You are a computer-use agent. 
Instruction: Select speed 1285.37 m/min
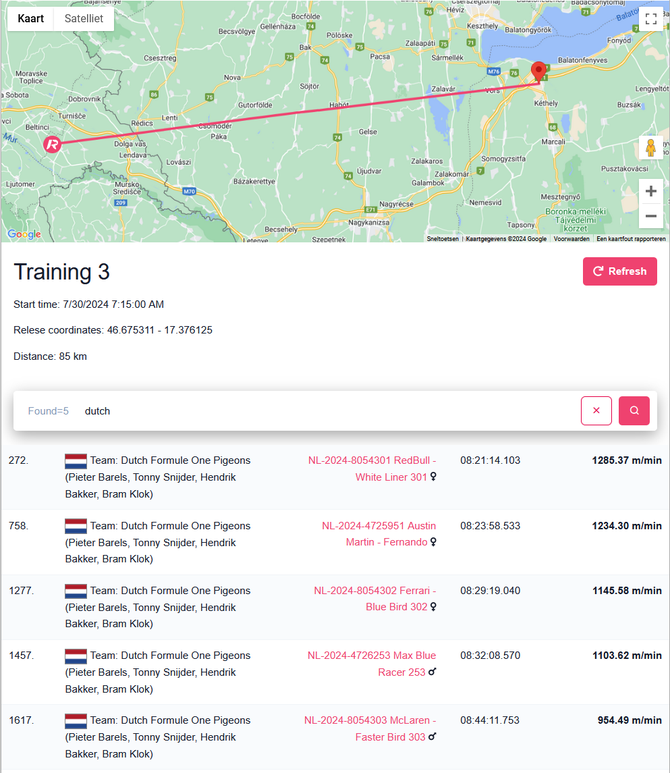[x=627, y=460]
